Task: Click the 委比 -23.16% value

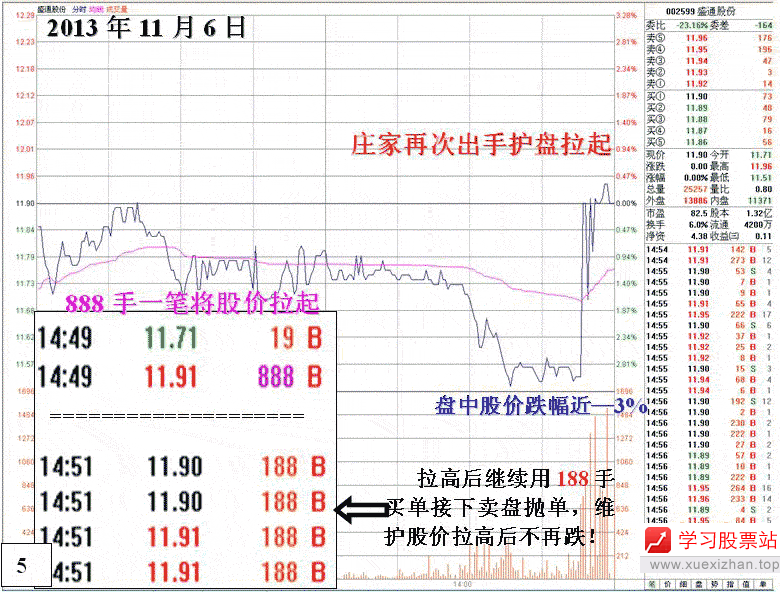Action: click(x=691, y=25)
